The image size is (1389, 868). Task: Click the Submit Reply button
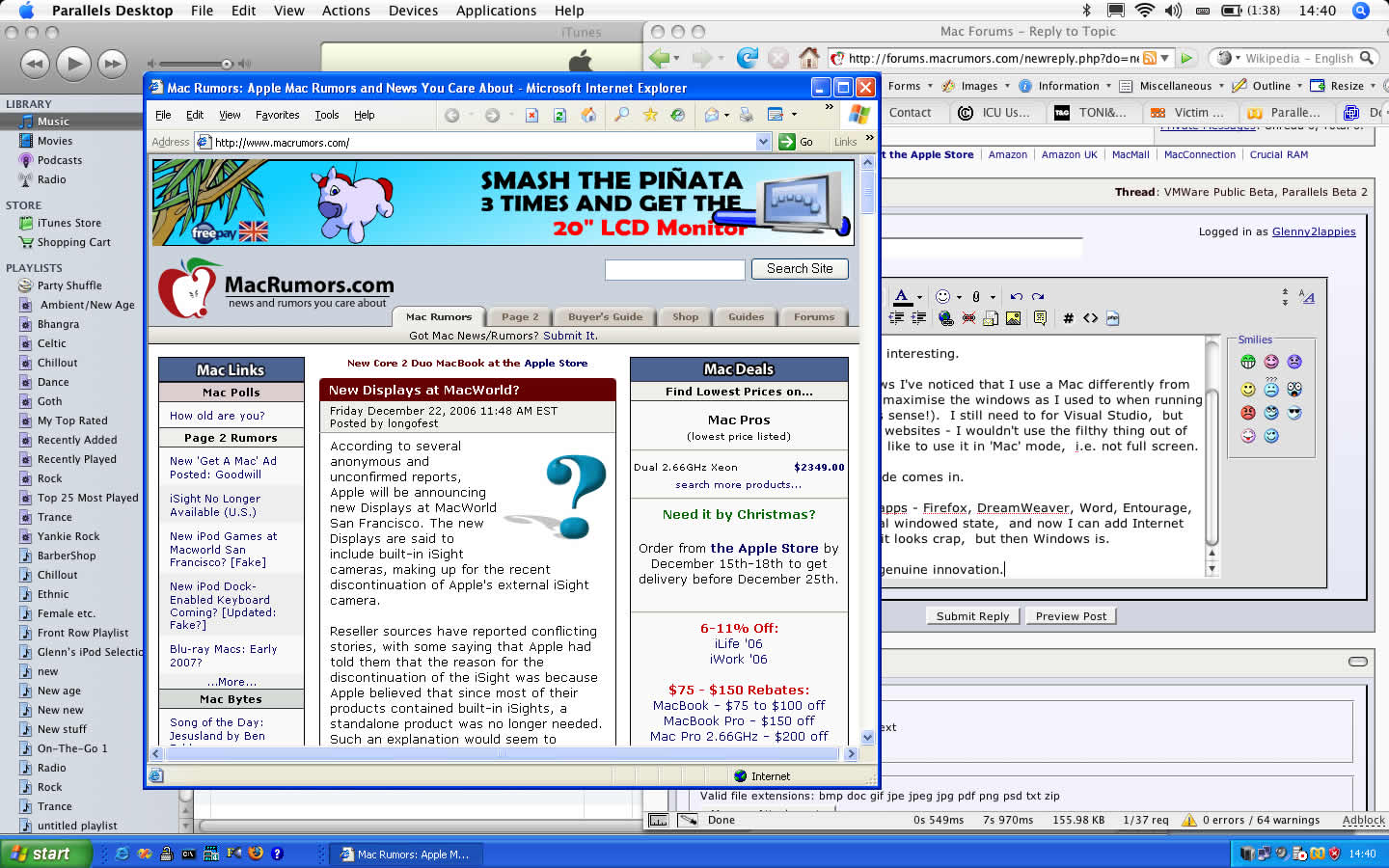pos(972,616)
